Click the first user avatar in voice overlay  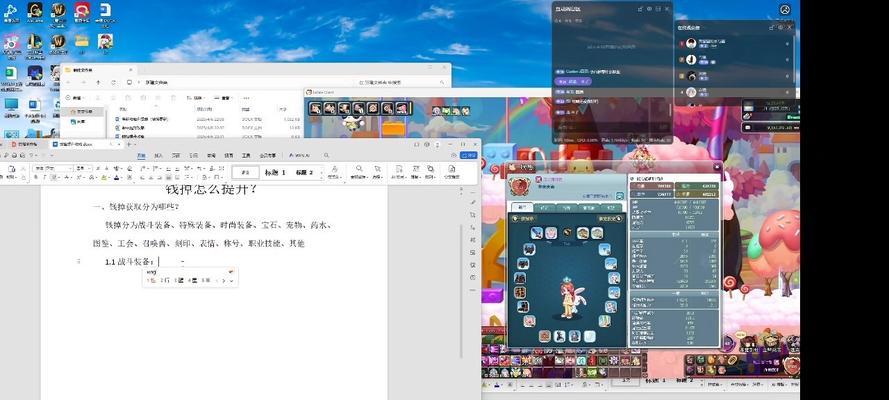tap(691, 43)
